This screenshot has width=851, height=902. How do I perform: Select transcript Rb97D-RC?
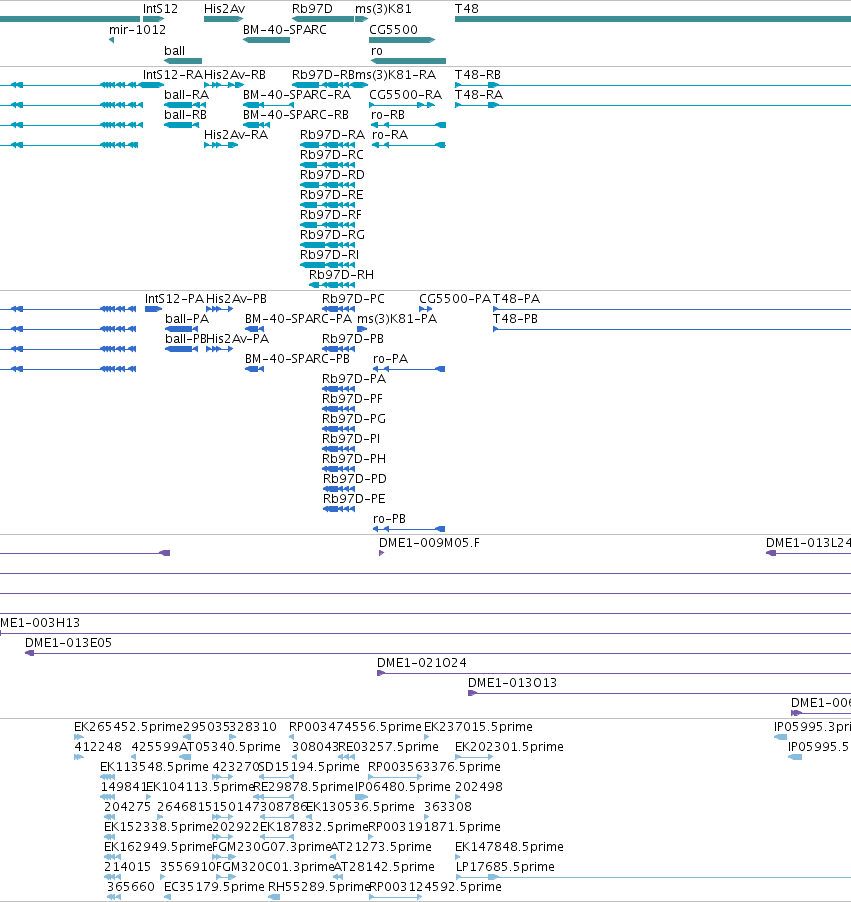331,155
